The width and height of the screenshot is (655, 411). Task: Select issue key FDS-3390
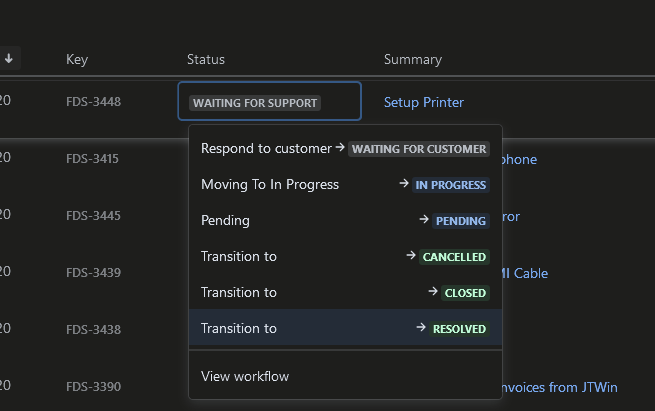[93, 387]
